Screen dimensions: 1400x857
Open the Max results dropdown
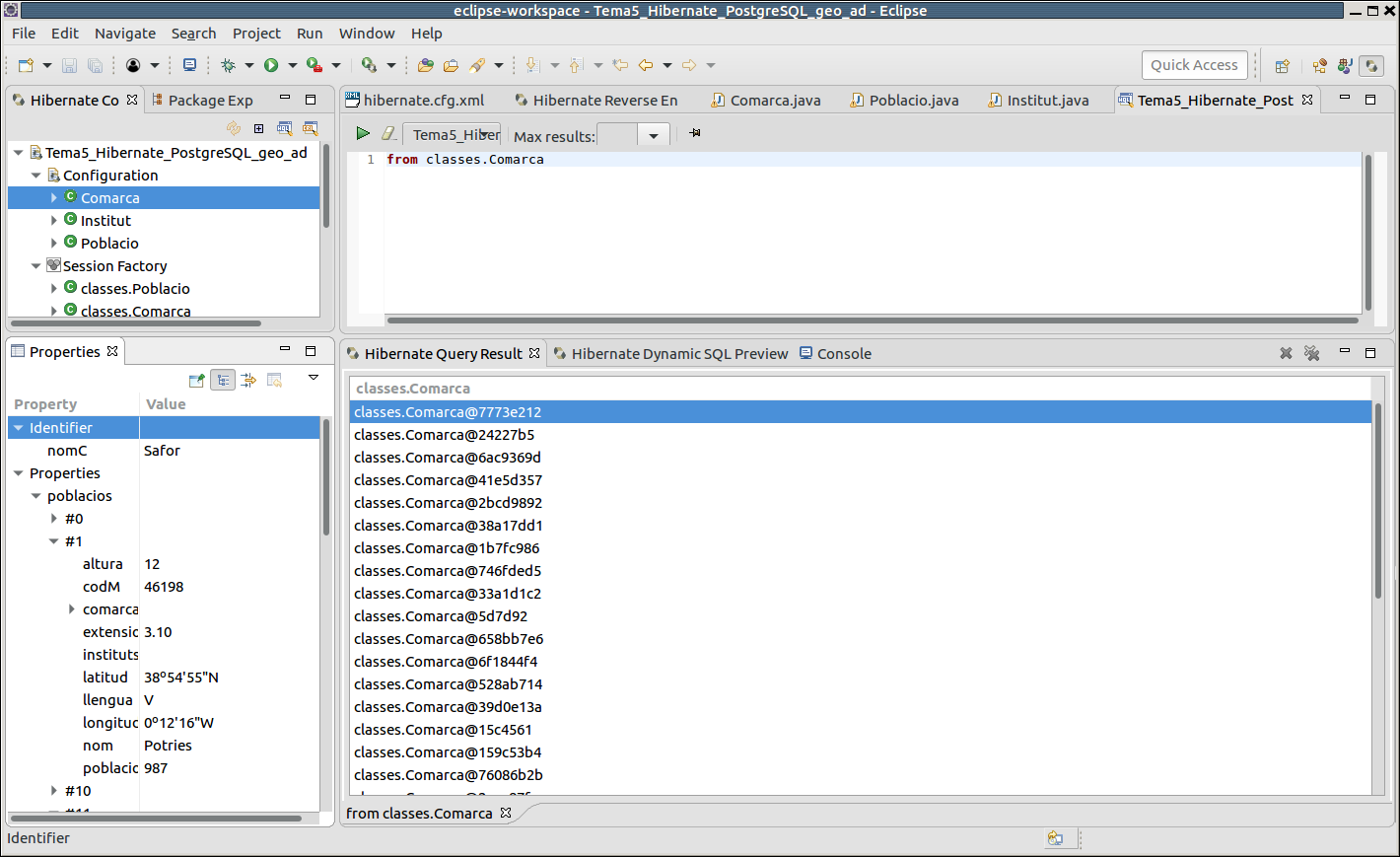coord(653,136)
